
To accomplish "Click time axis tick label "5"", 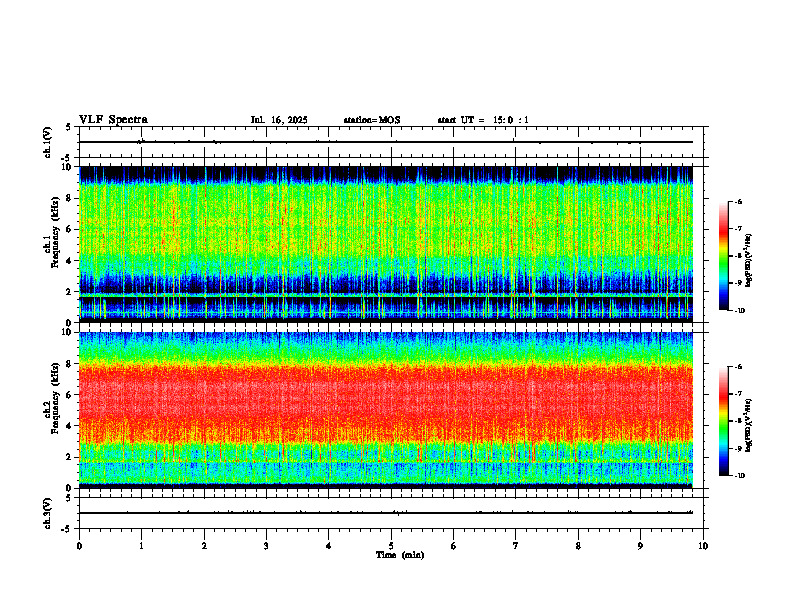I will (x=391, y=546).
